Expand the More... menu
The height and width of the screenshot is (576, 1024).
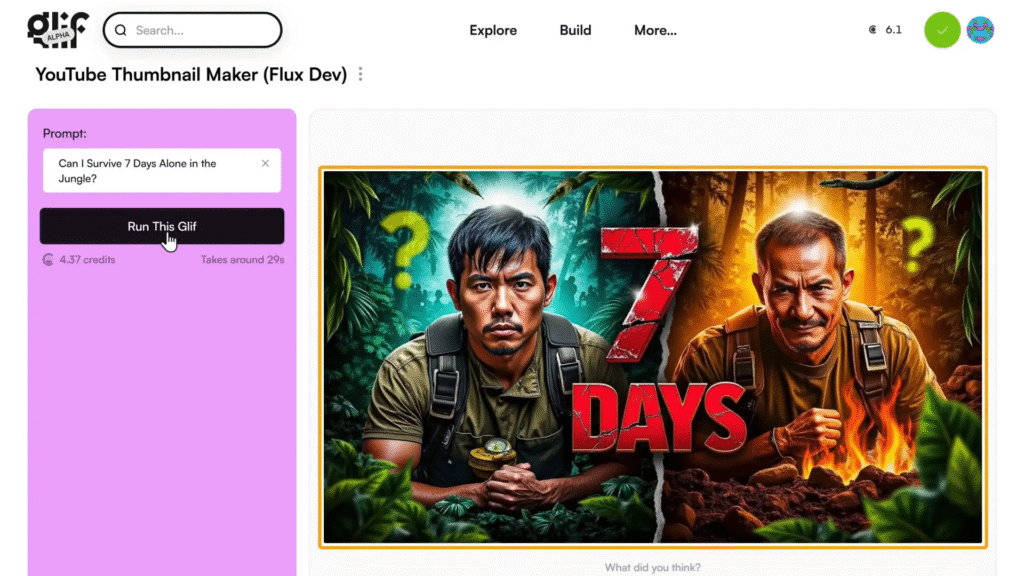[655, 30]
